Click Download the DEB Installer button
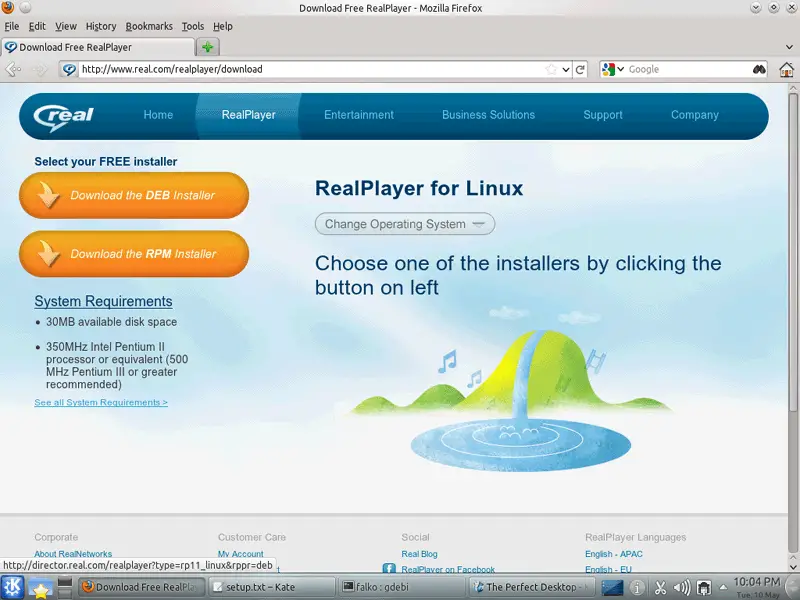Viewport: 800px width, 600px height. tap(134, 195)
